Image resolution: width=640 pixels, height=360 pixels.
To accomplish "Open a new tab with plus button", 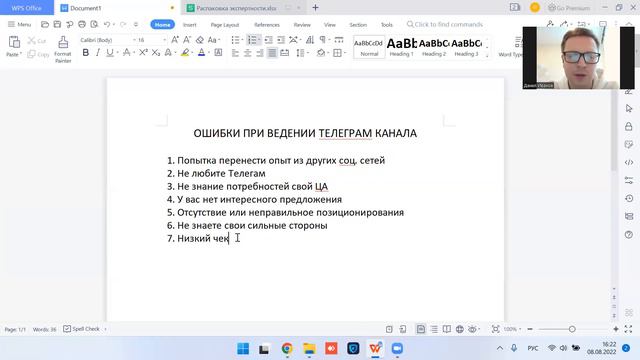I will 316,8.
